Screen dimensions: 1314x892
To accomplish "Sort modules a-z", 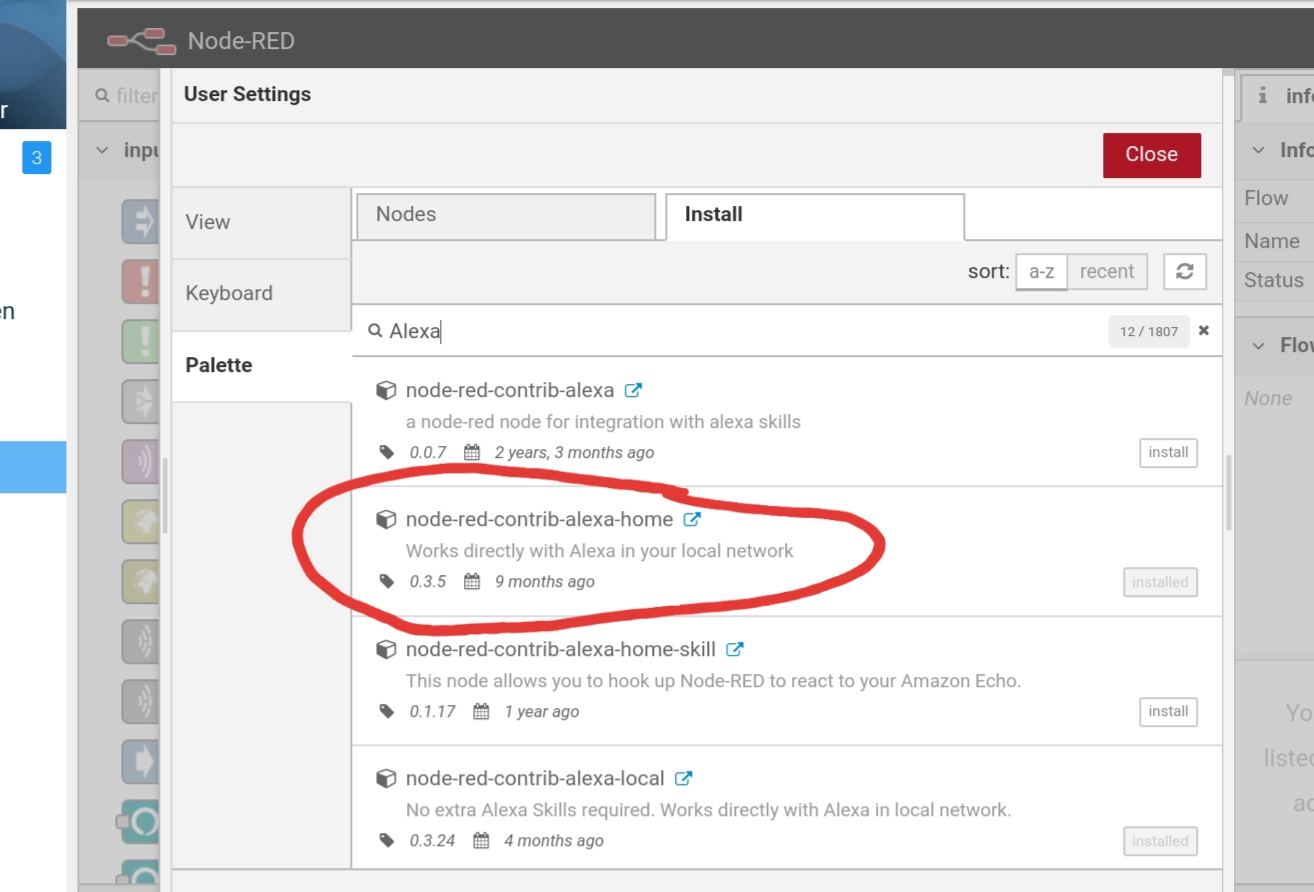I will pyautogui.click(x=1041, y=271).
